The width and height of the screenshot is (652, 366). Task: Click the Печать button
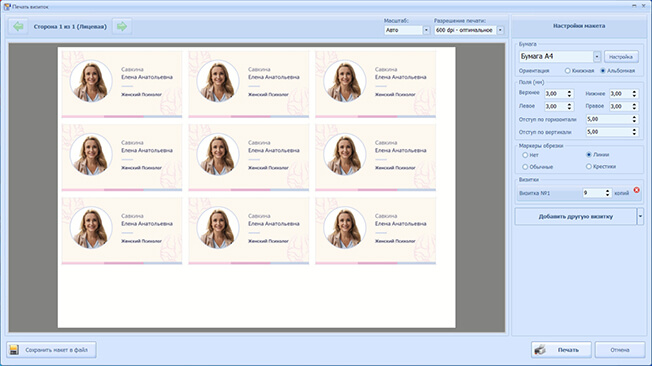point(561,350)
